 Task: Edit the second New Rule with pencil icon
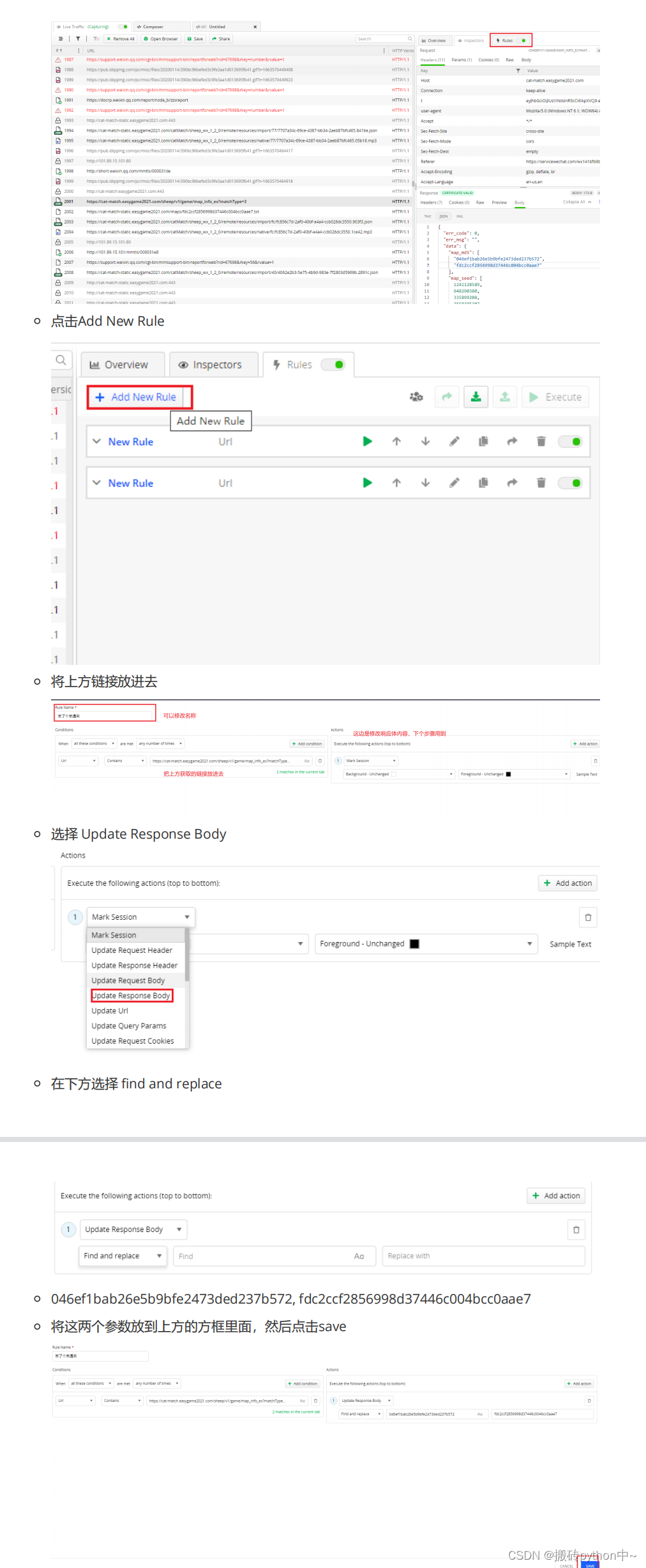[x=454, y=483]
